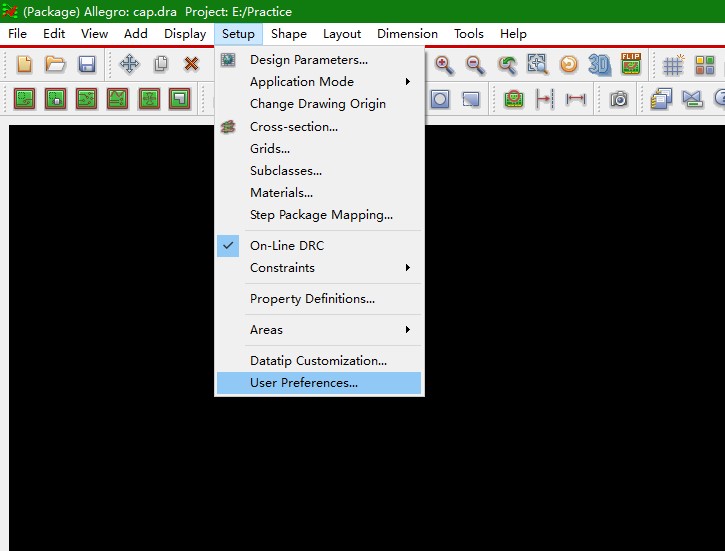Click the sixth green mode icon
This screenshot has width=725, height=551.
[x=179, y=98]
